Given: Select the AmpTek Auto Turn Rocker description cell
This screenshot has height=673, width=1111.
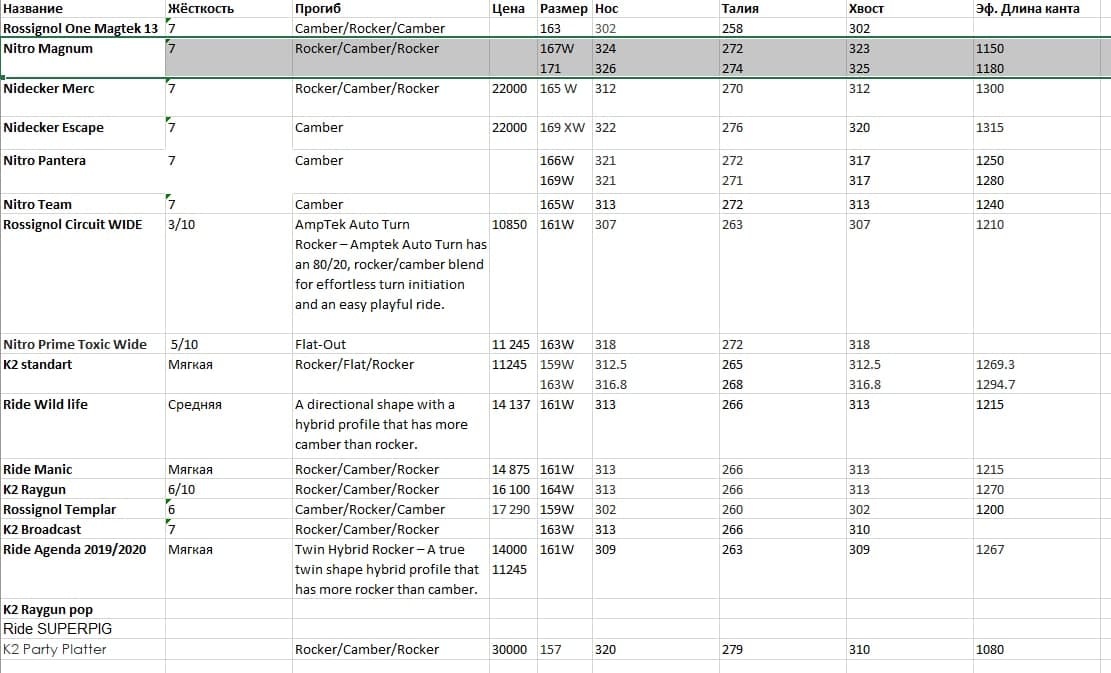Looking at the screenshot, I should 390,273.
